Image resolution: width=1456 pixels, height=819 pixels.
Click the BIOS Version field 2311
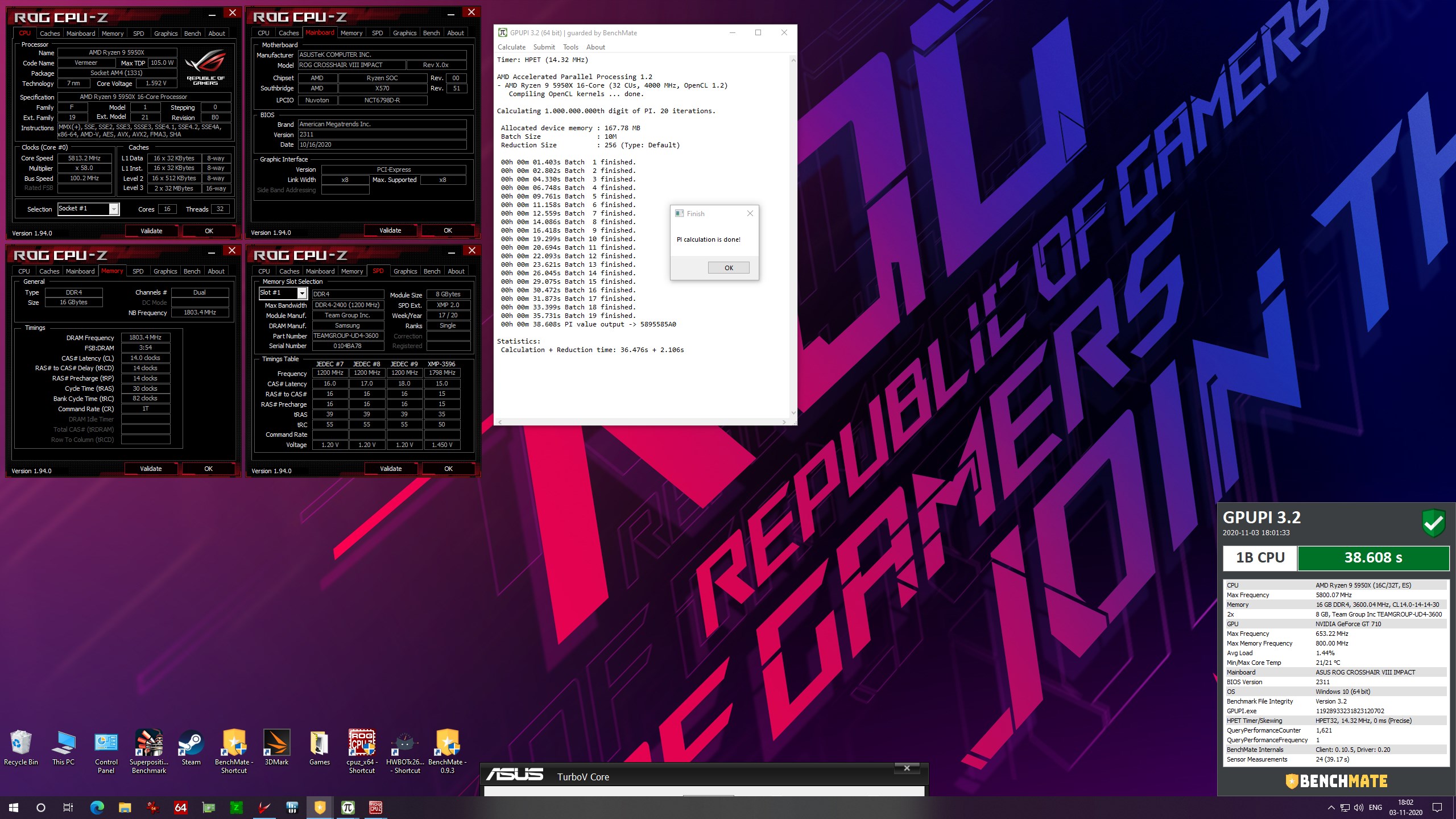coord(382,135)
